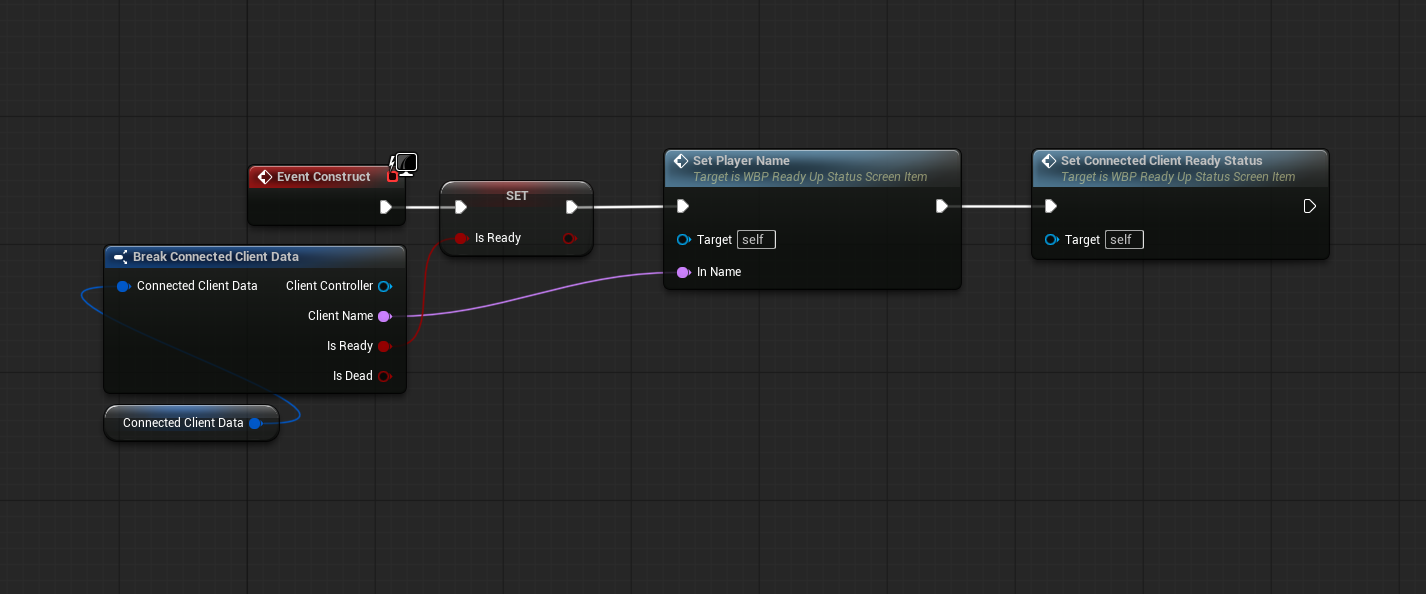This screenshot has width=1426, height=594.
Task: Click the Connected Client Data variable output pin
Action: coord(255,423)
